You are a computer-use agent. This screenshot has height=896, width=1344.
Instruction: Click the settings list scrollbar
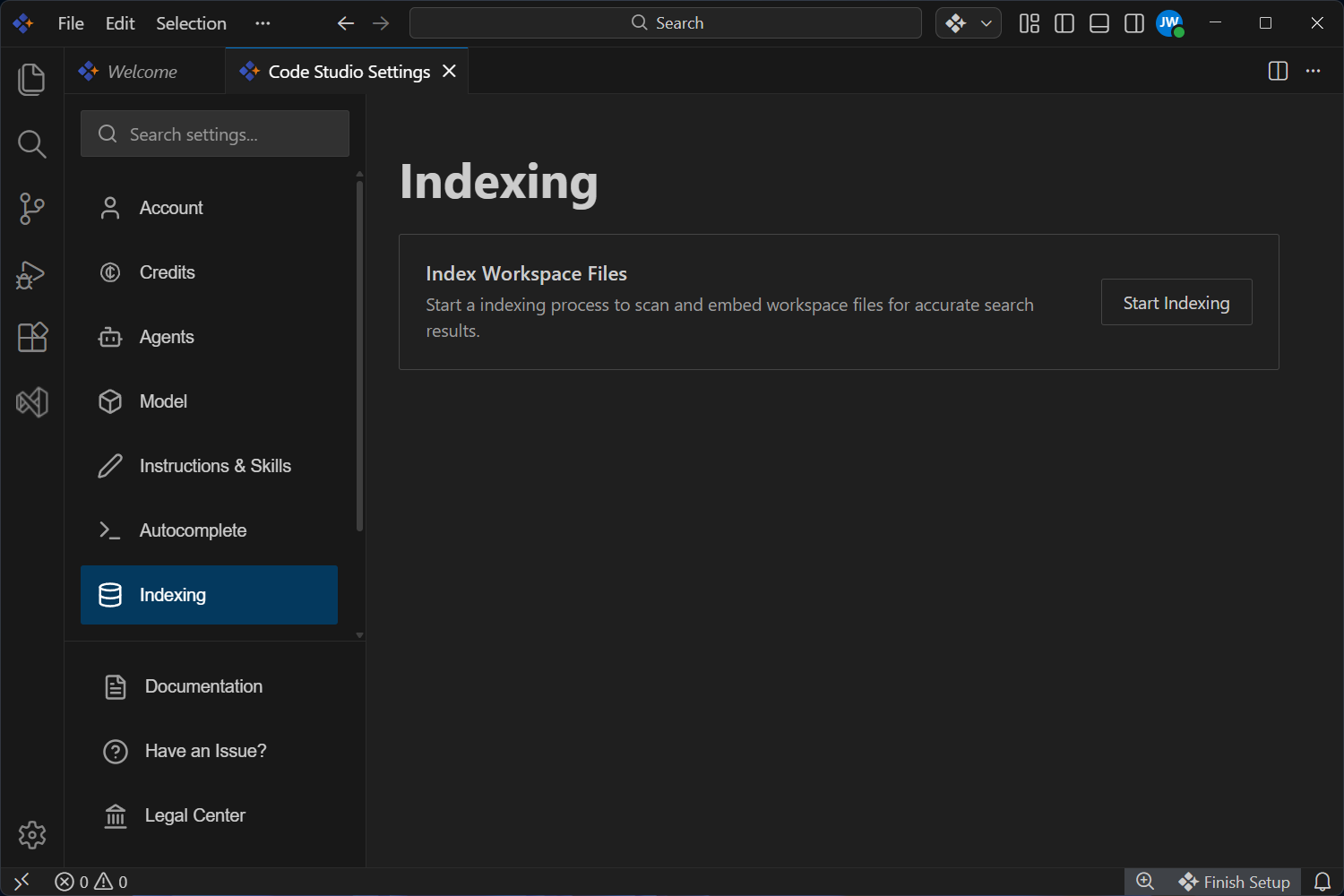pos(359,356)
